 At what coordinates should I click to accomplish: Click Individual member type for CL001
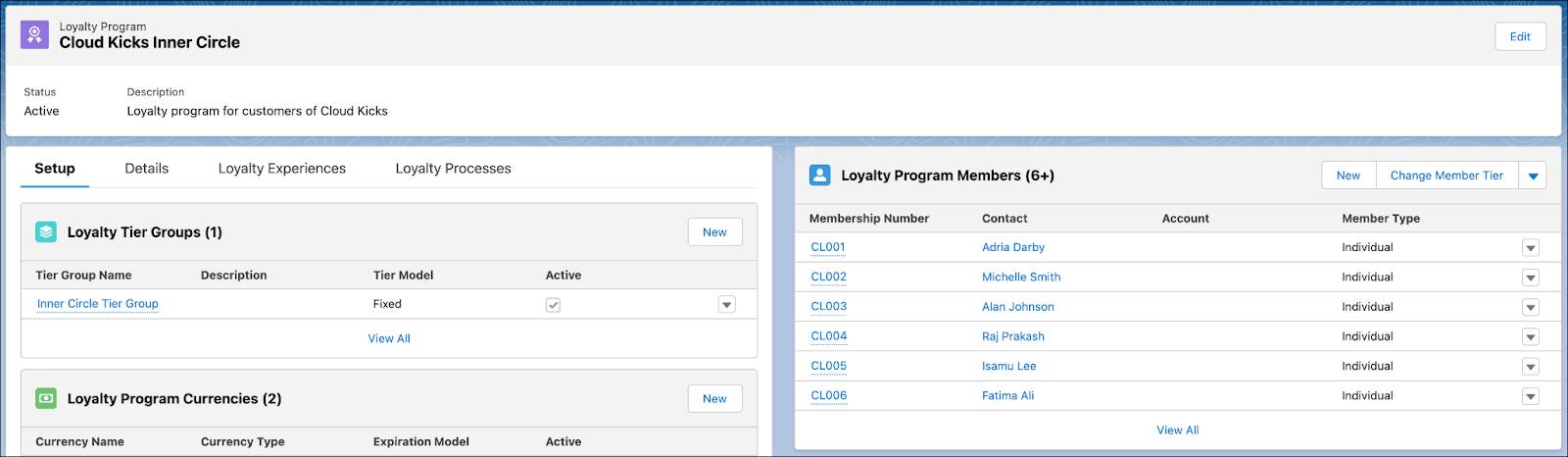(x=1367, y=247)
